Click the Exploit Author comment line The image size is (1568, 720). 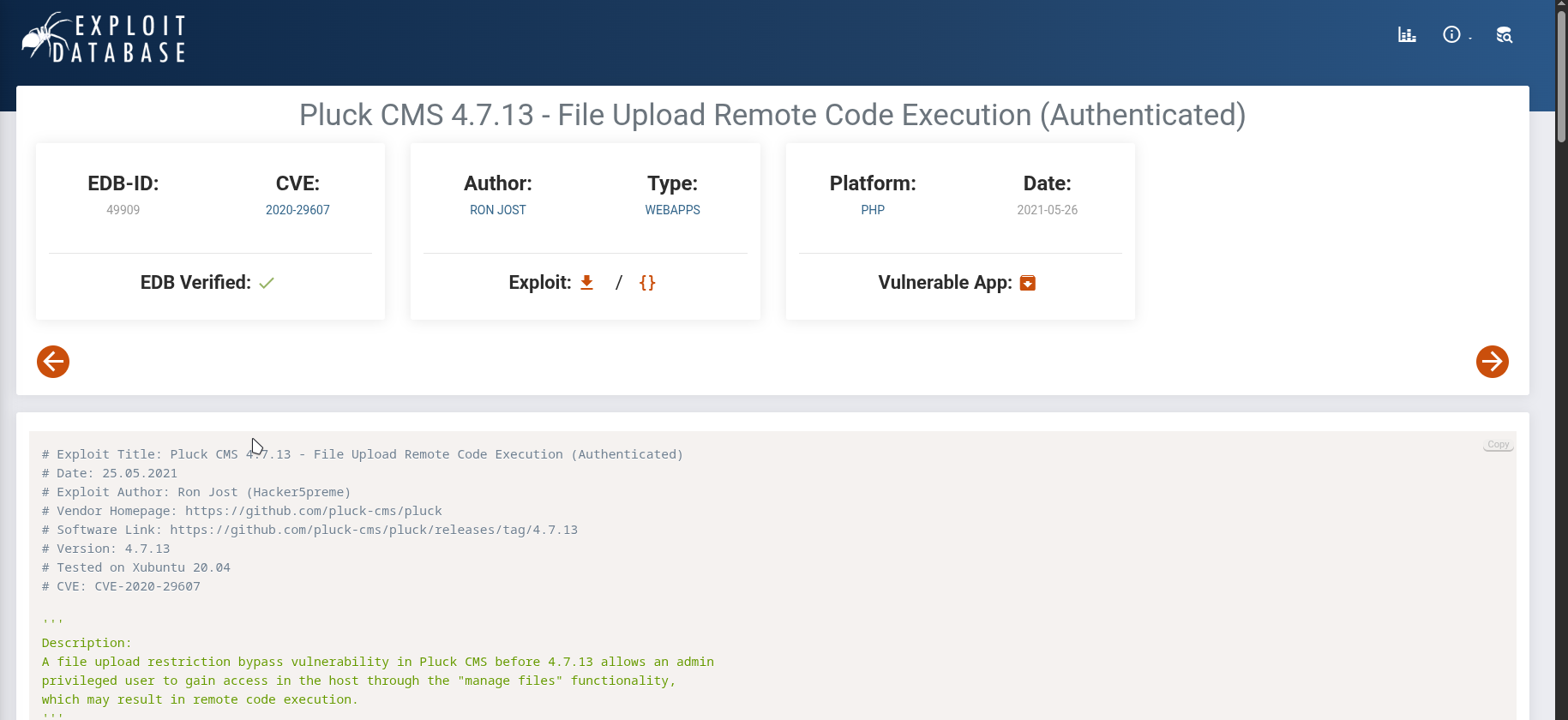pyautogui.click(x=196, y=492)
